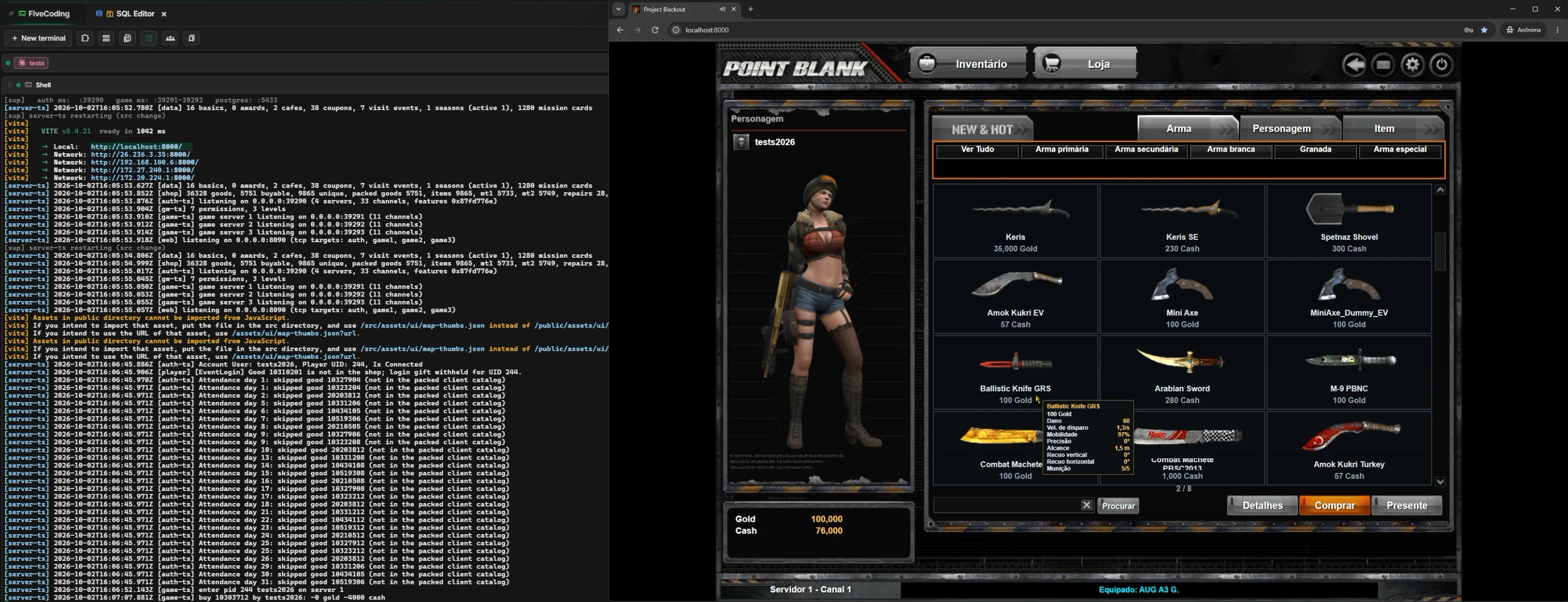Viewport: 1568px width, 602px height.
Task: Click the power exit icon in game
Action: [1441, 64]
